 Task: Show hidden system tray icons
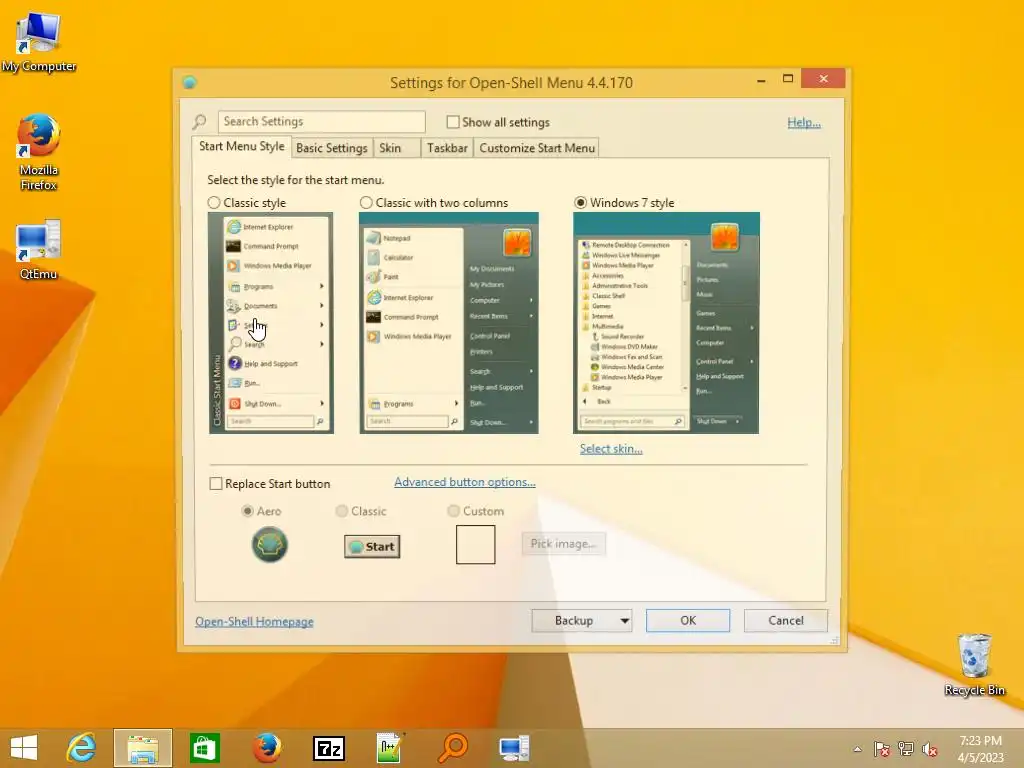coord(857,749)
